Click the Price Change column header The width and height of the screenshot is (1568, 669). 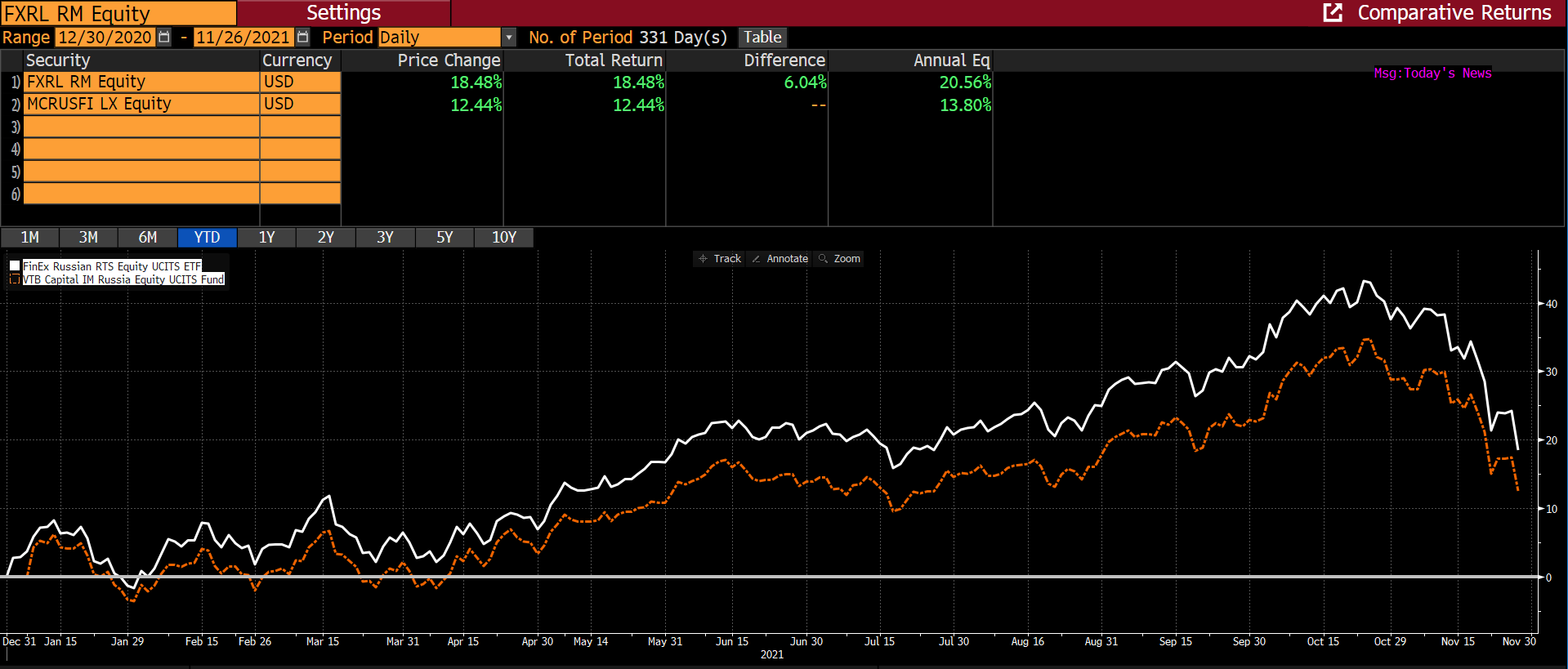pos(449,60)
